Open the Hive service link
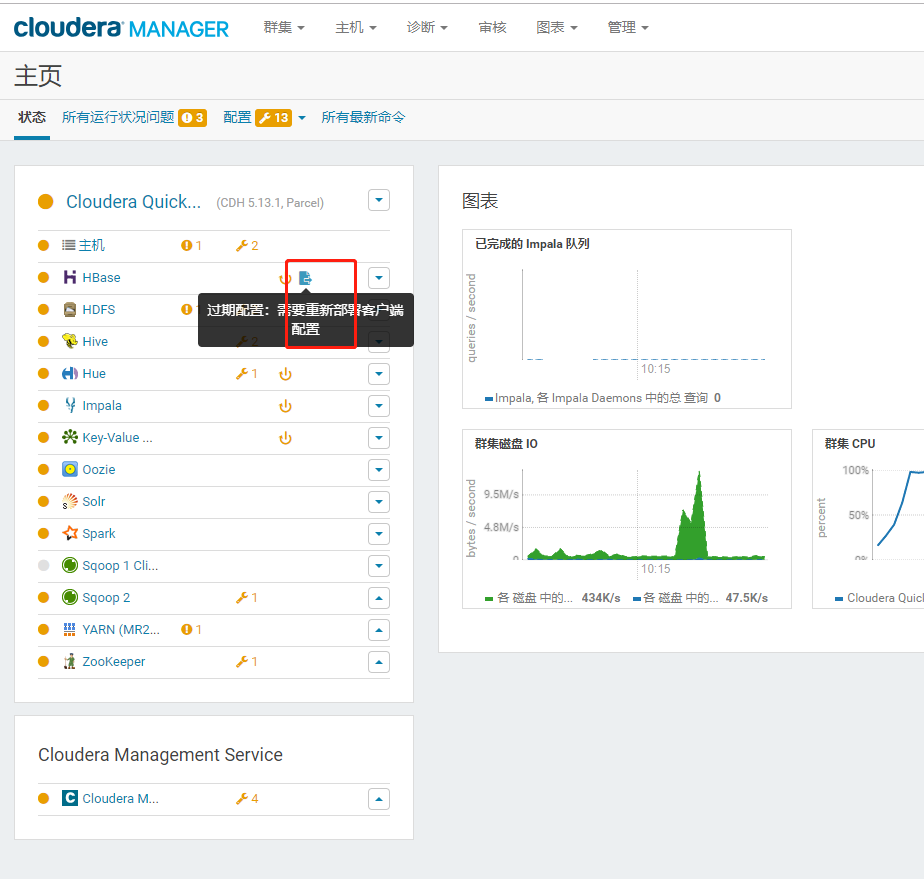 click(x=95, y=342)
